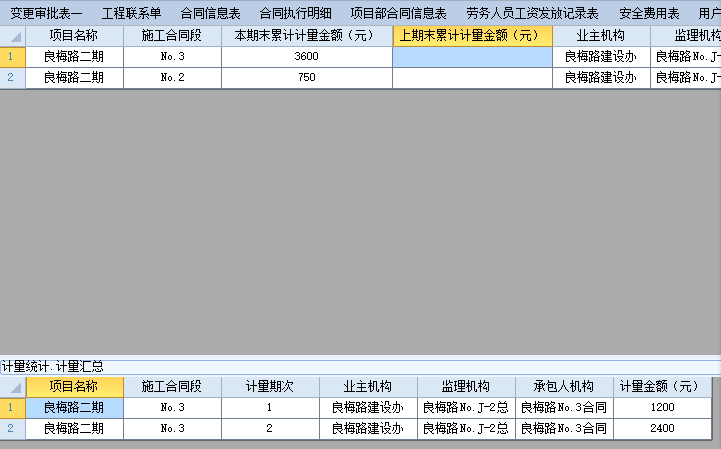Image resolution: width=721 pixels, height=449 pixels.
Task: Go to the 安全费用表 tab
Action: tap(649, 13)
